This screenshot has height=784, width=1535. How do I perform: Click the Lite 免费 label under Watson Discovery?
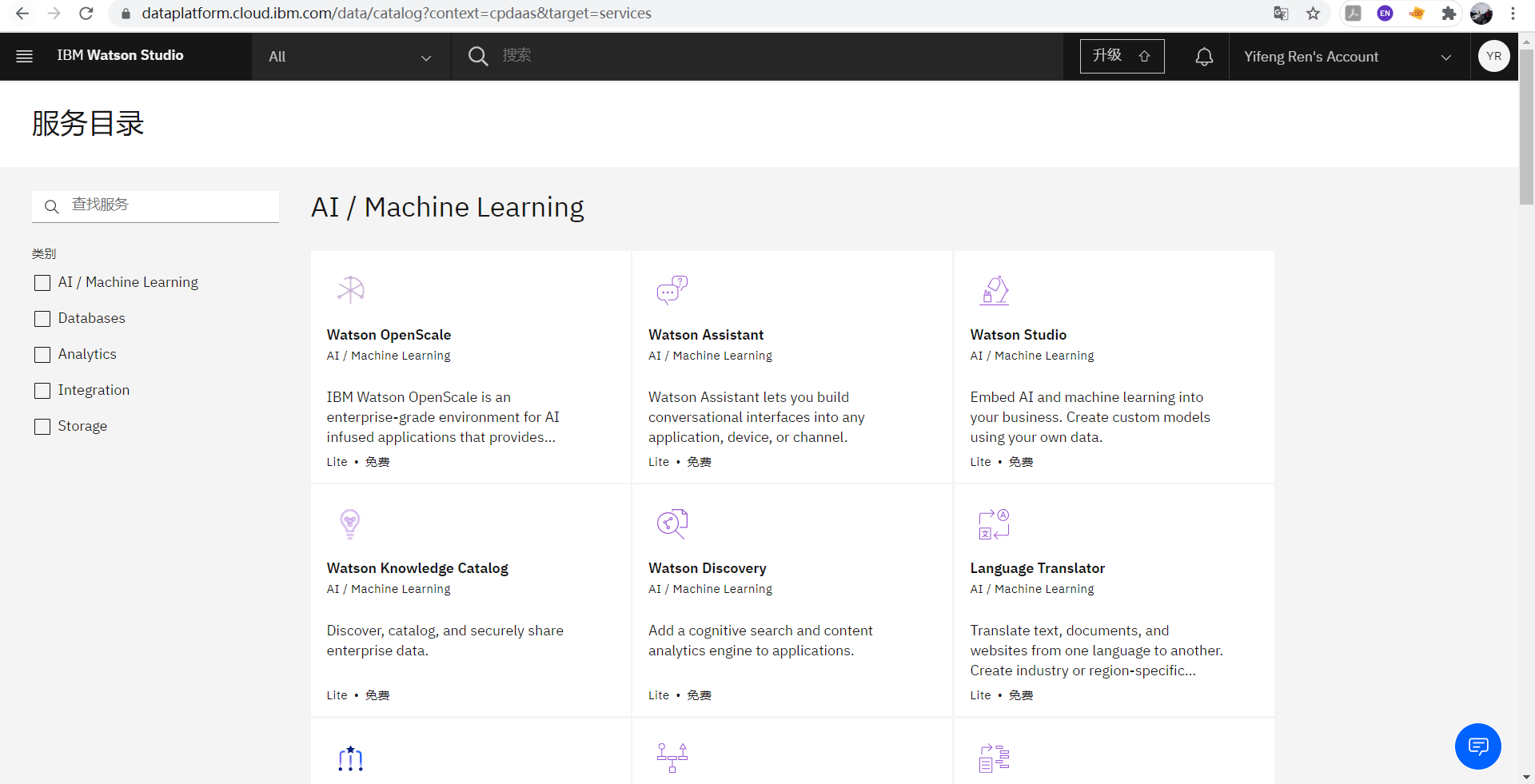(680, 695)
